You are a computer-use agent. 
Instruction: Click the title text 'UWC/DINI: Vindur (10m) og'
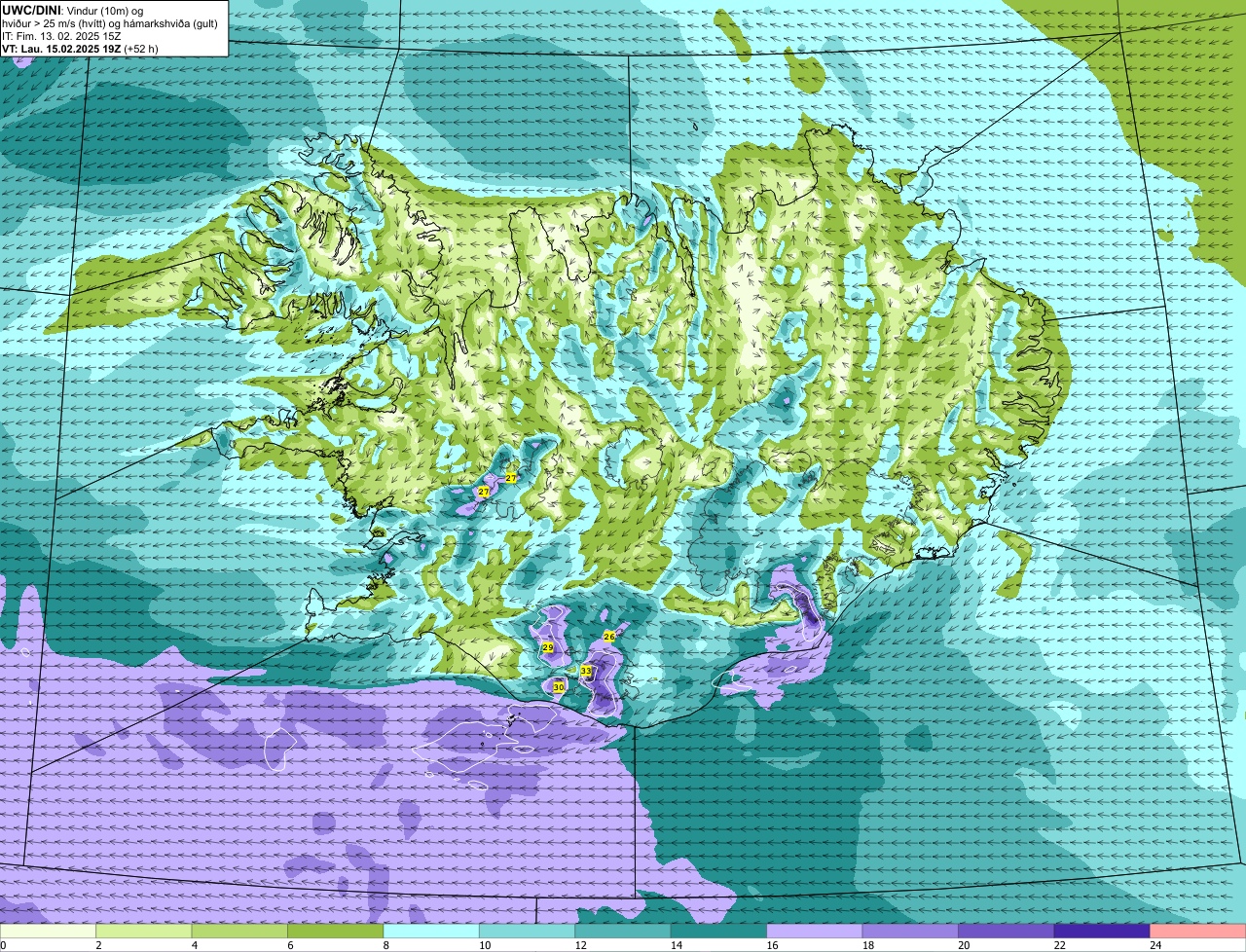point(73,10)
